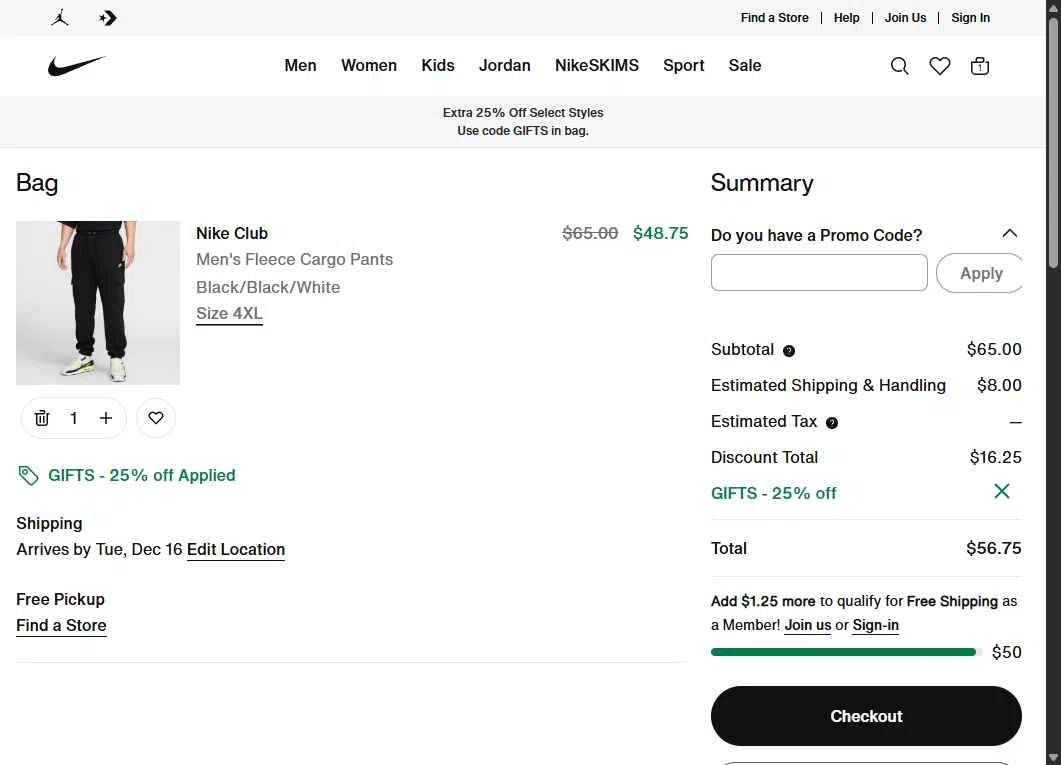This screenshot has width=1061, height=765.
Task: Go to Nike home via swoosh logo
Action: click(x=76, y=66)
